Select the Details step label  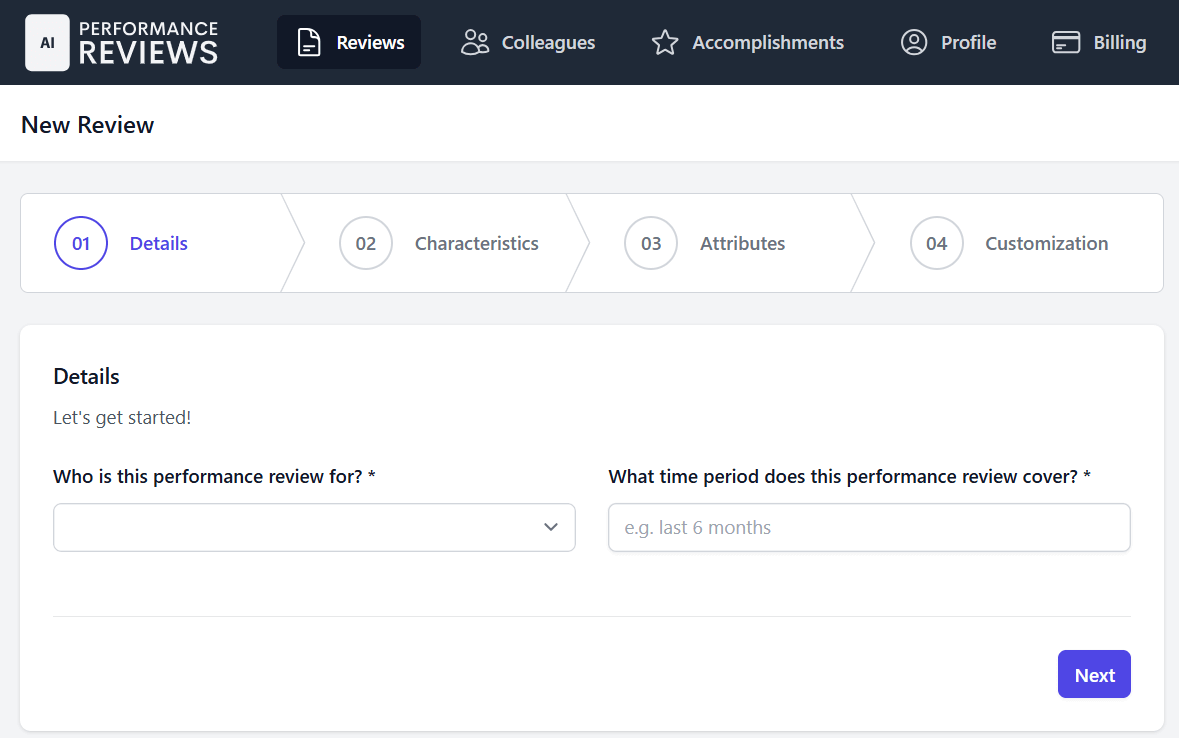tap(159, 244)
